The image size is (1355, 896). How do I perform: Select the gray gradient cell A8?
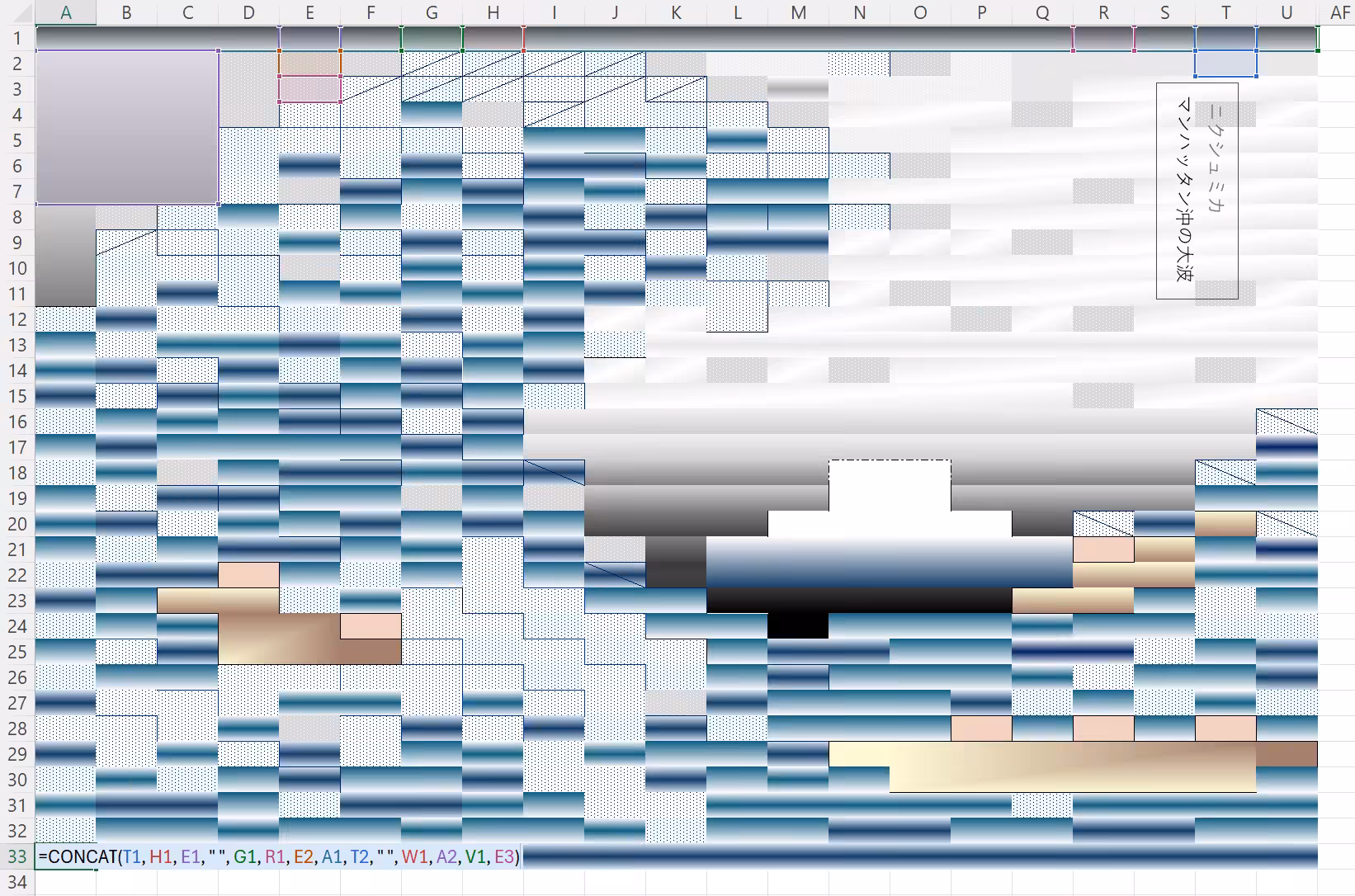65,256
